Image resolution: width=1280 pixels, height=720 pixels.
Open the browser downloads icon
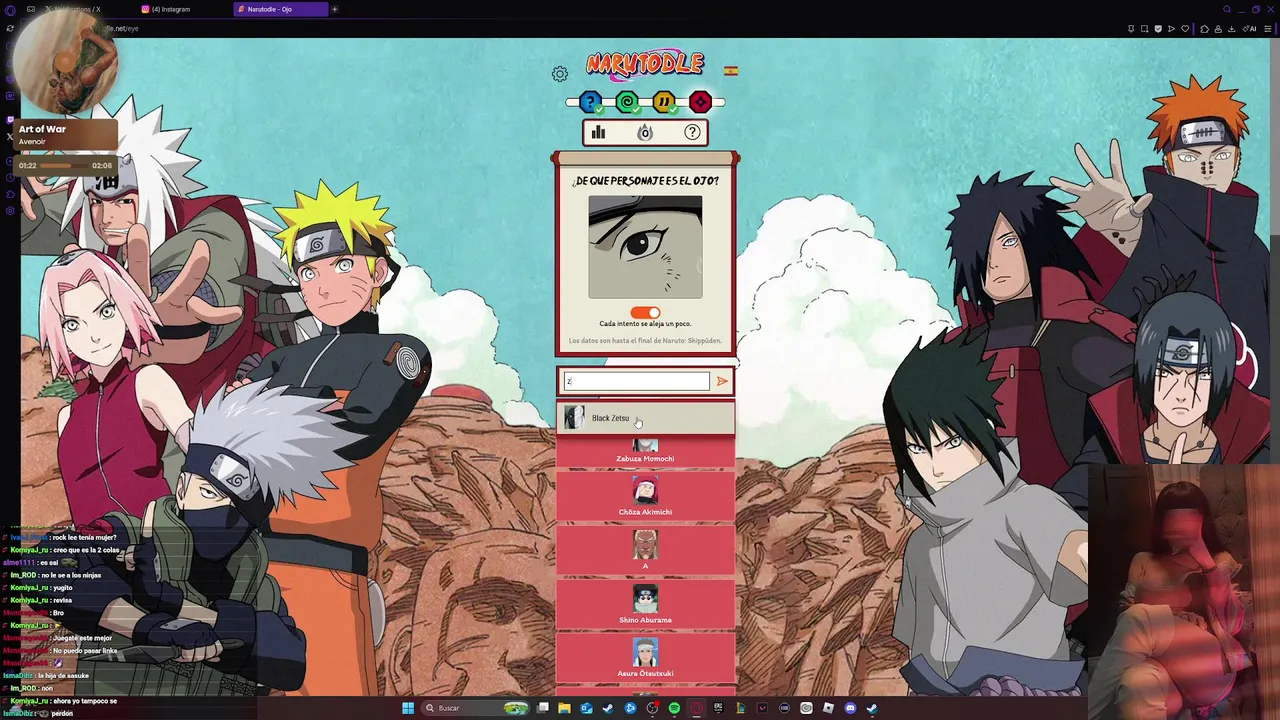pyautogui.click(x=1231, y=29)
